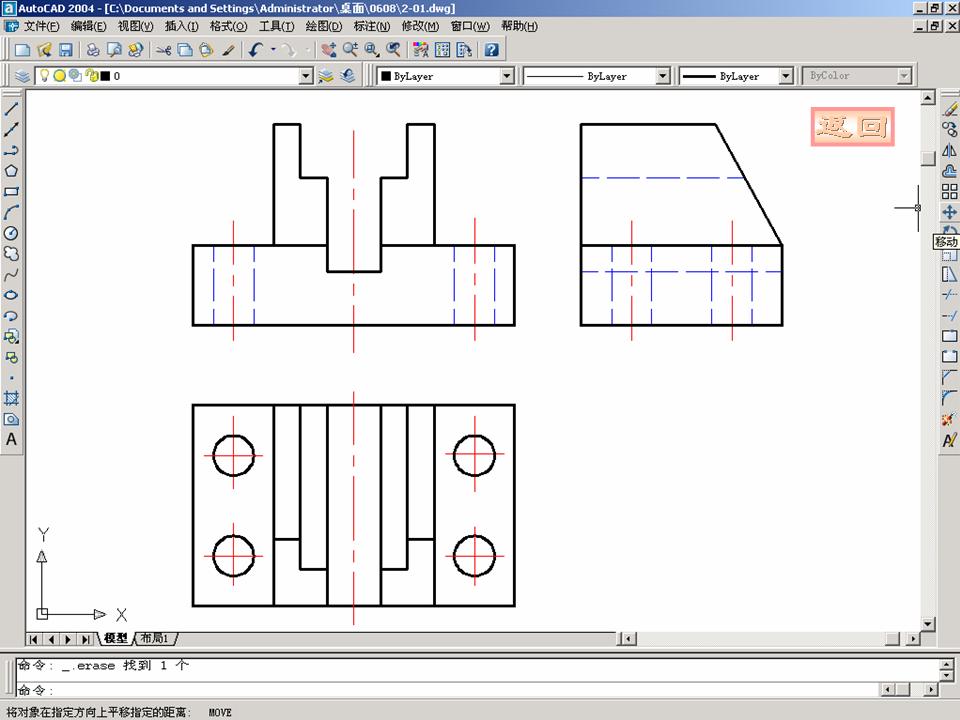Expand the linetype ByLayer dropdown
Image resolution: width=960 pixels, height=720 pixels.
point(662,76)
